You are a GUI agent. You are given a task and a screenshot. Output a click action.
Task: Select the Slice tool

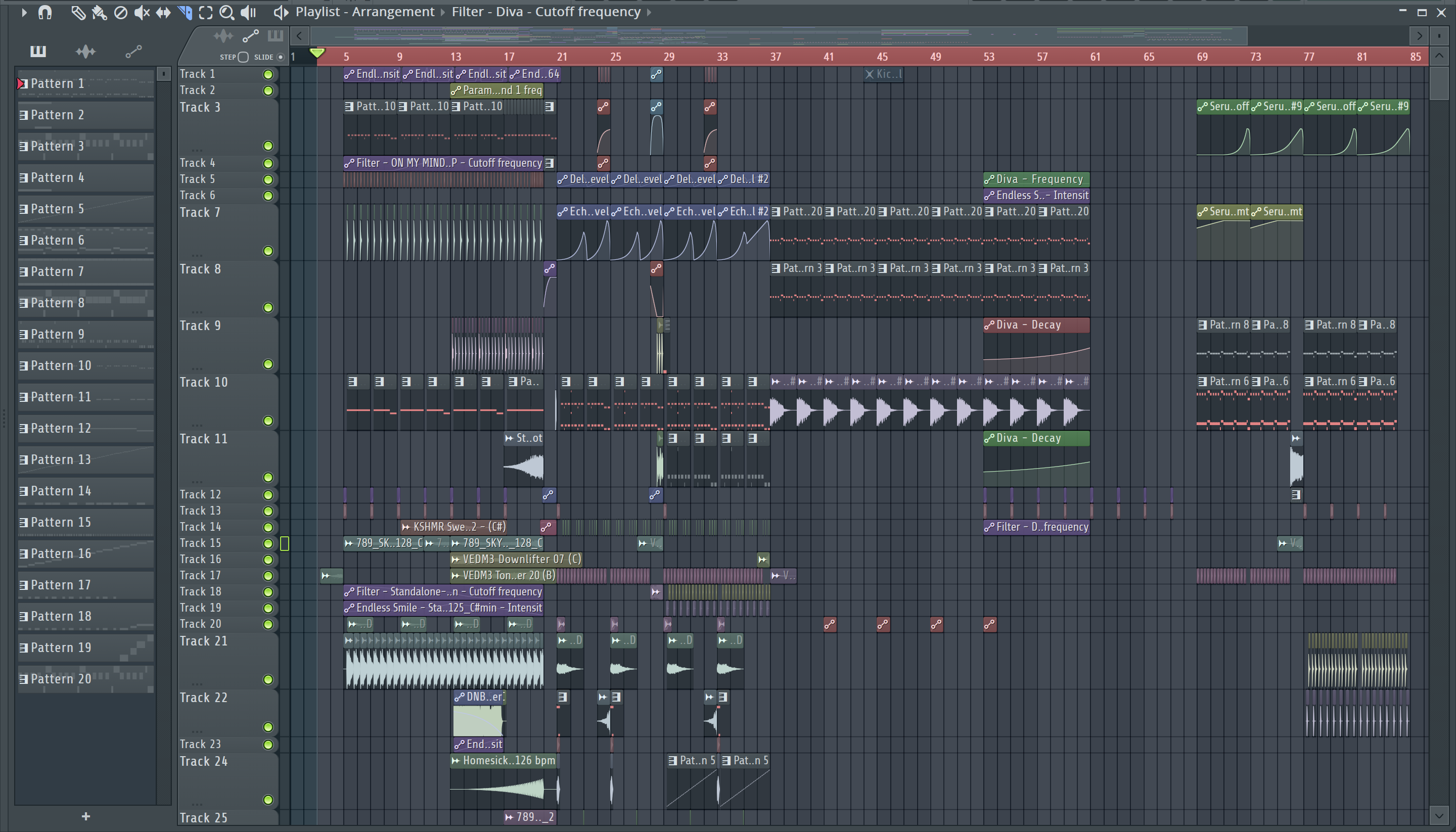click(185, 12)
